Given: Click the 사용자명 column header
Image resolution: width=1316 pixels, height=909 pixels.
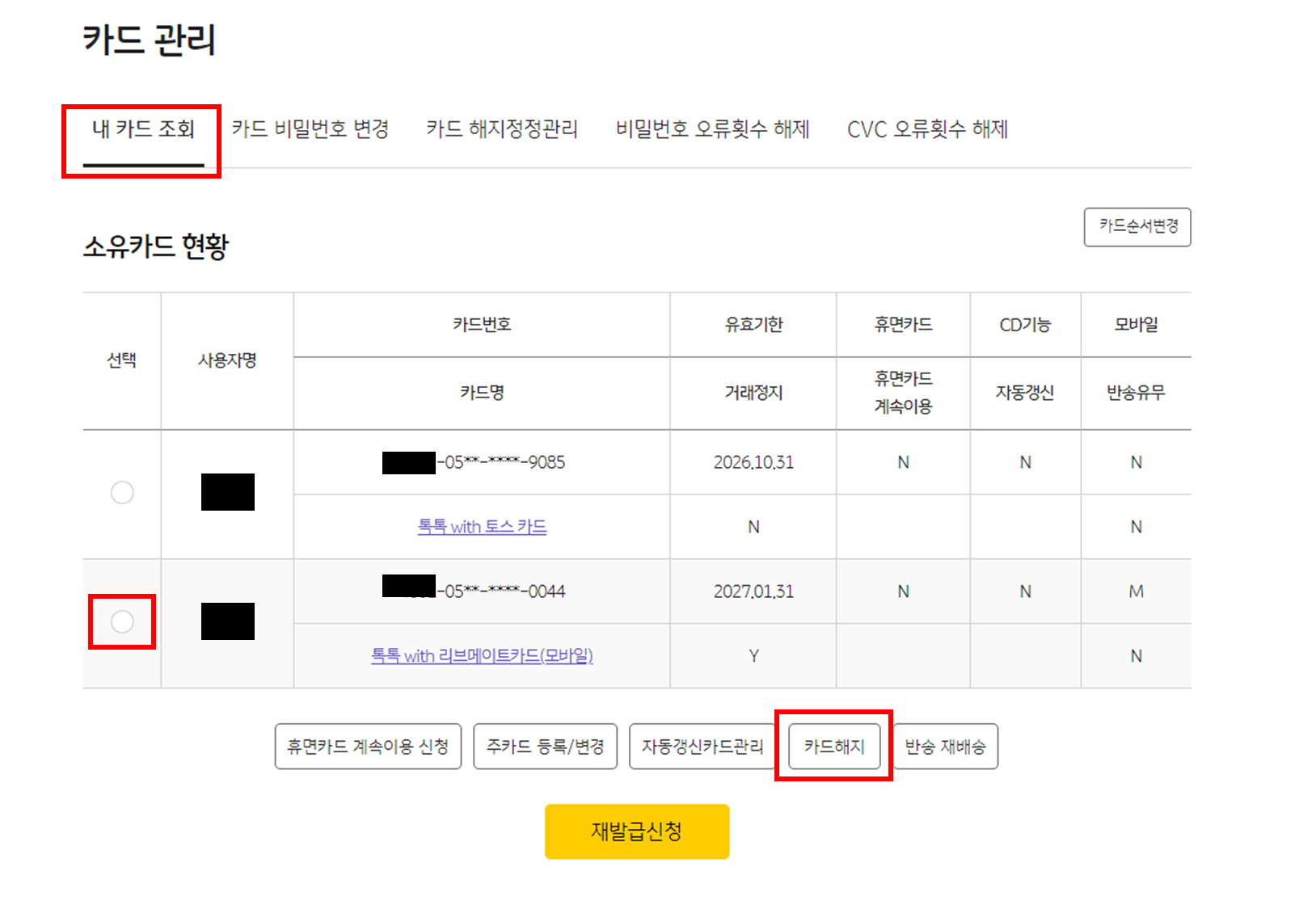Looking at the screenshot, I should click(x=227, y=360).
